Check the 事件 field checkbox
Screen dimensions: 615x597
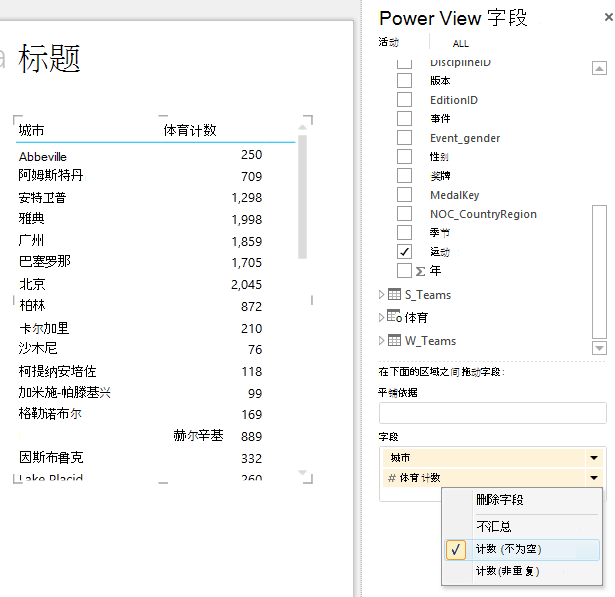click(x=404, y=118)
